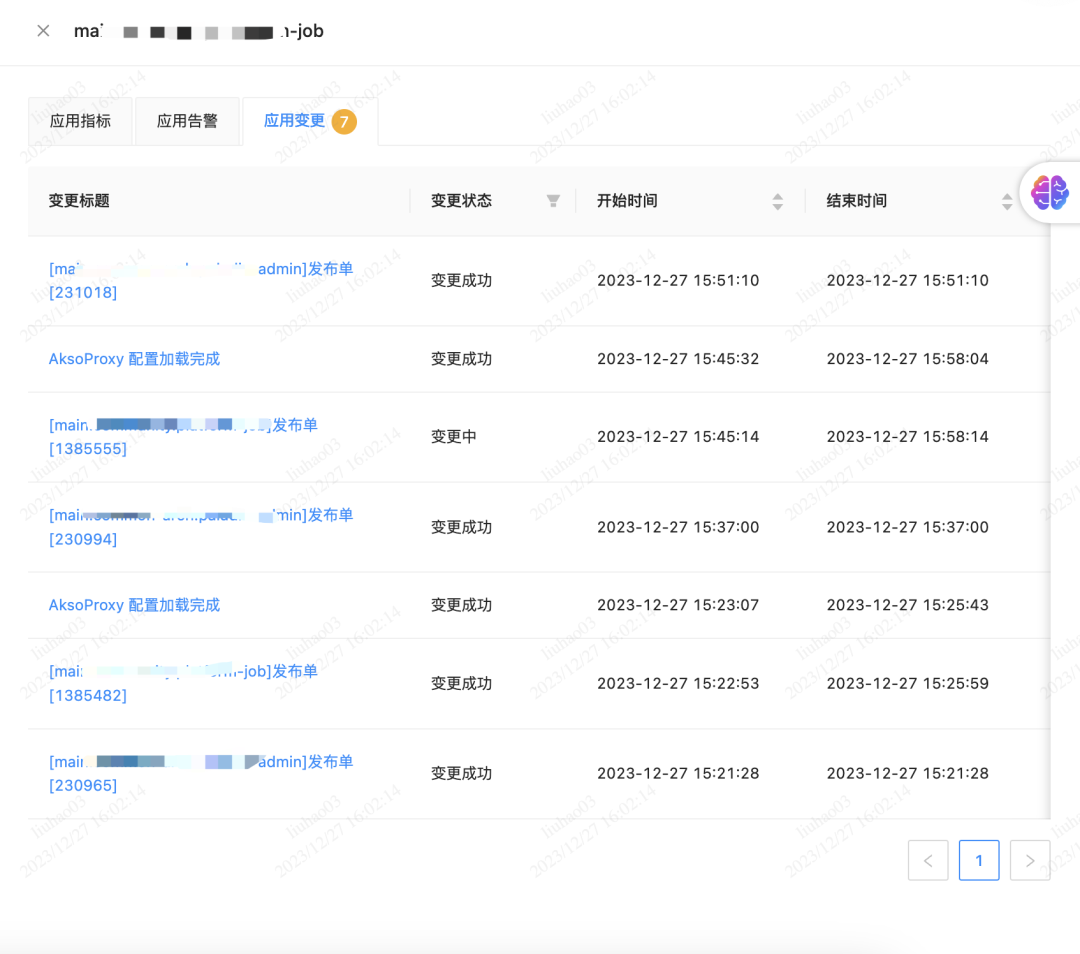Click end time 2023-12-27 15:58:14

908,437
